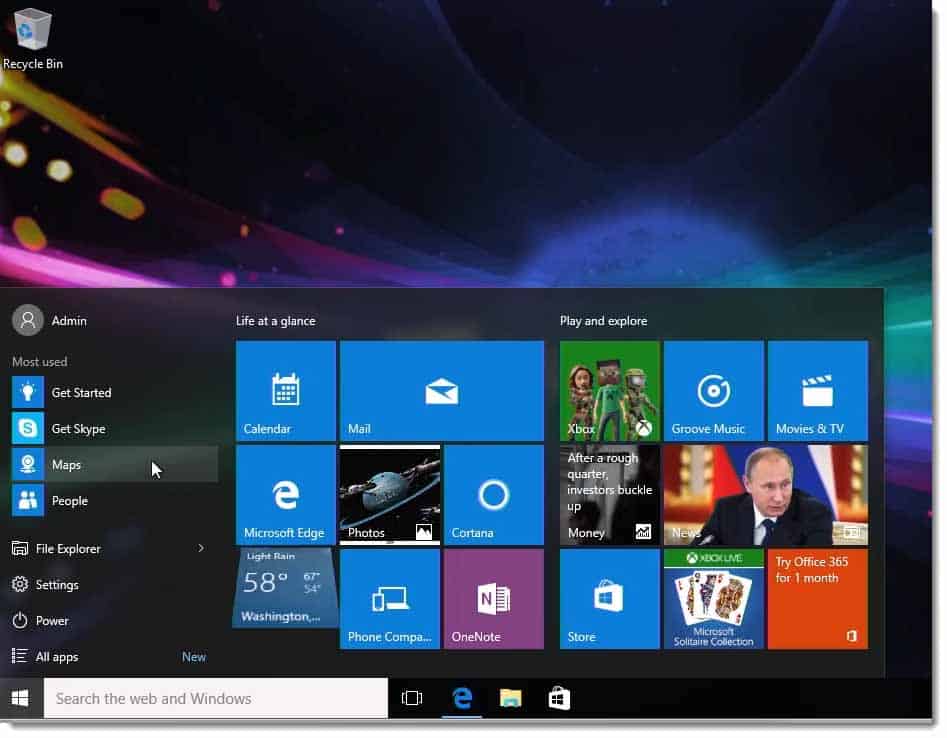Open the Phone Companion tile
The image size is (947, 738).
[390, 599]
